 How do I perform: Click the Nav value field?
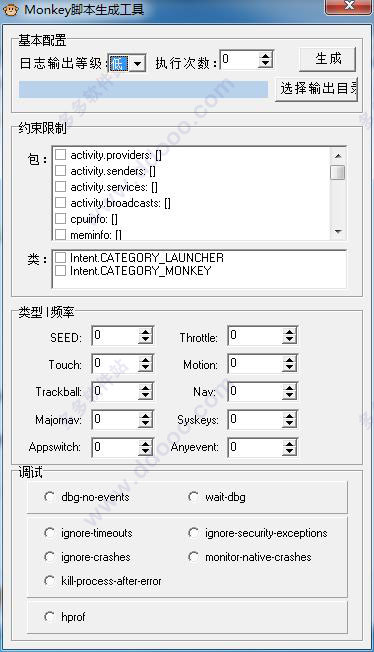click(255, 391)
